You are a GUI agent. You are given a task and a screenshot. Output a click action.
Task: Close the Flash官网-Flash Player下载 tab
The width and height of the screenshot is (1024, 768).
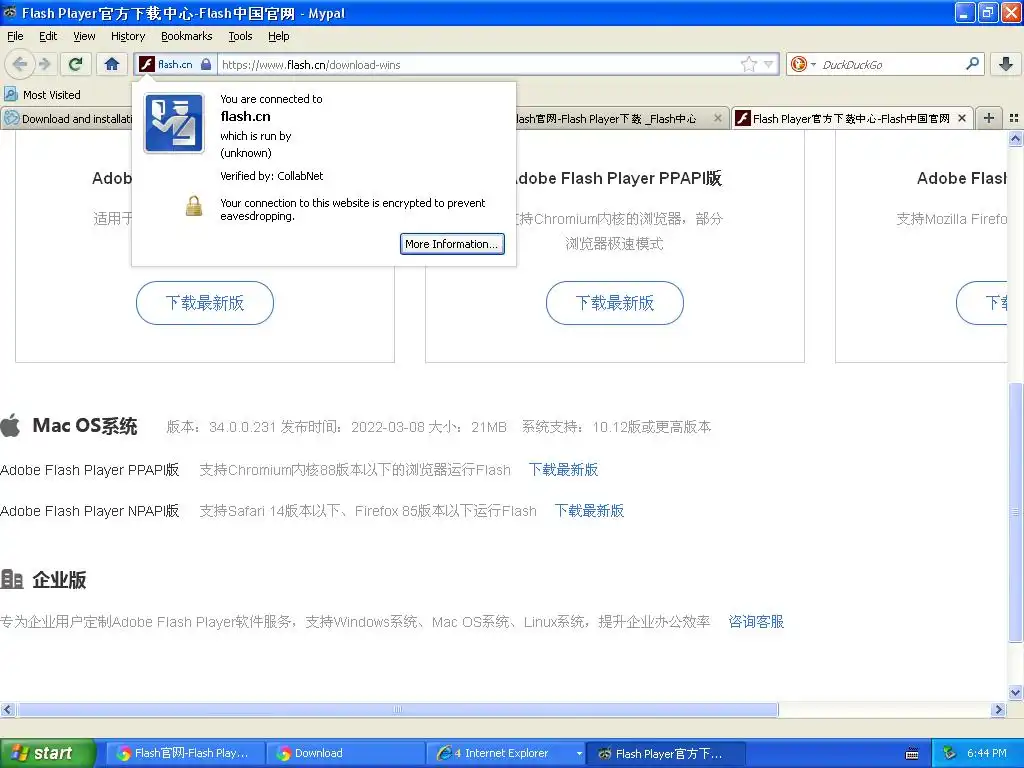(x=718, y=118)
